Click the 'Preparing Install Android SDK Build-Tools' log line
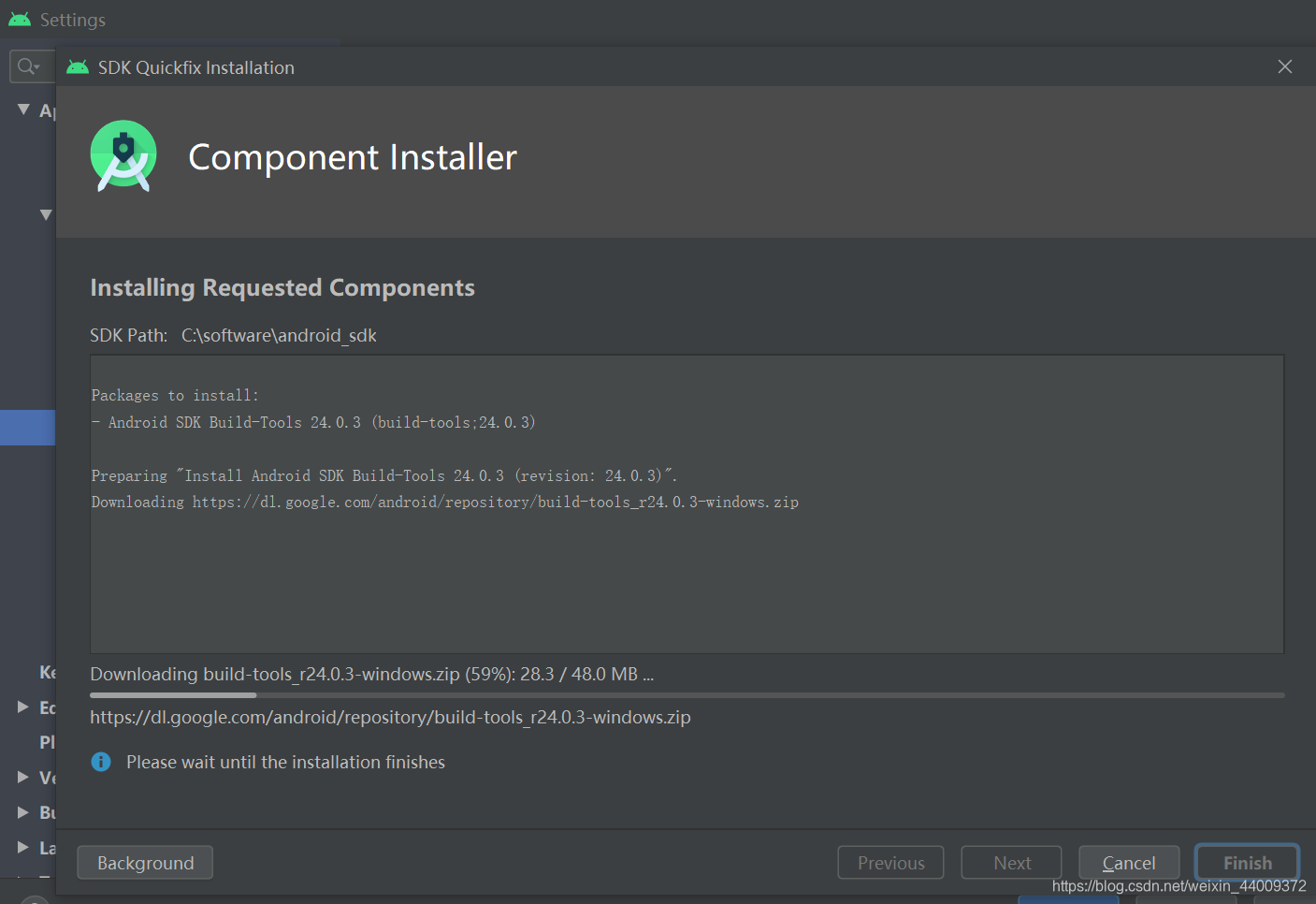This screenshot has height=904, width=1316. 384,475
